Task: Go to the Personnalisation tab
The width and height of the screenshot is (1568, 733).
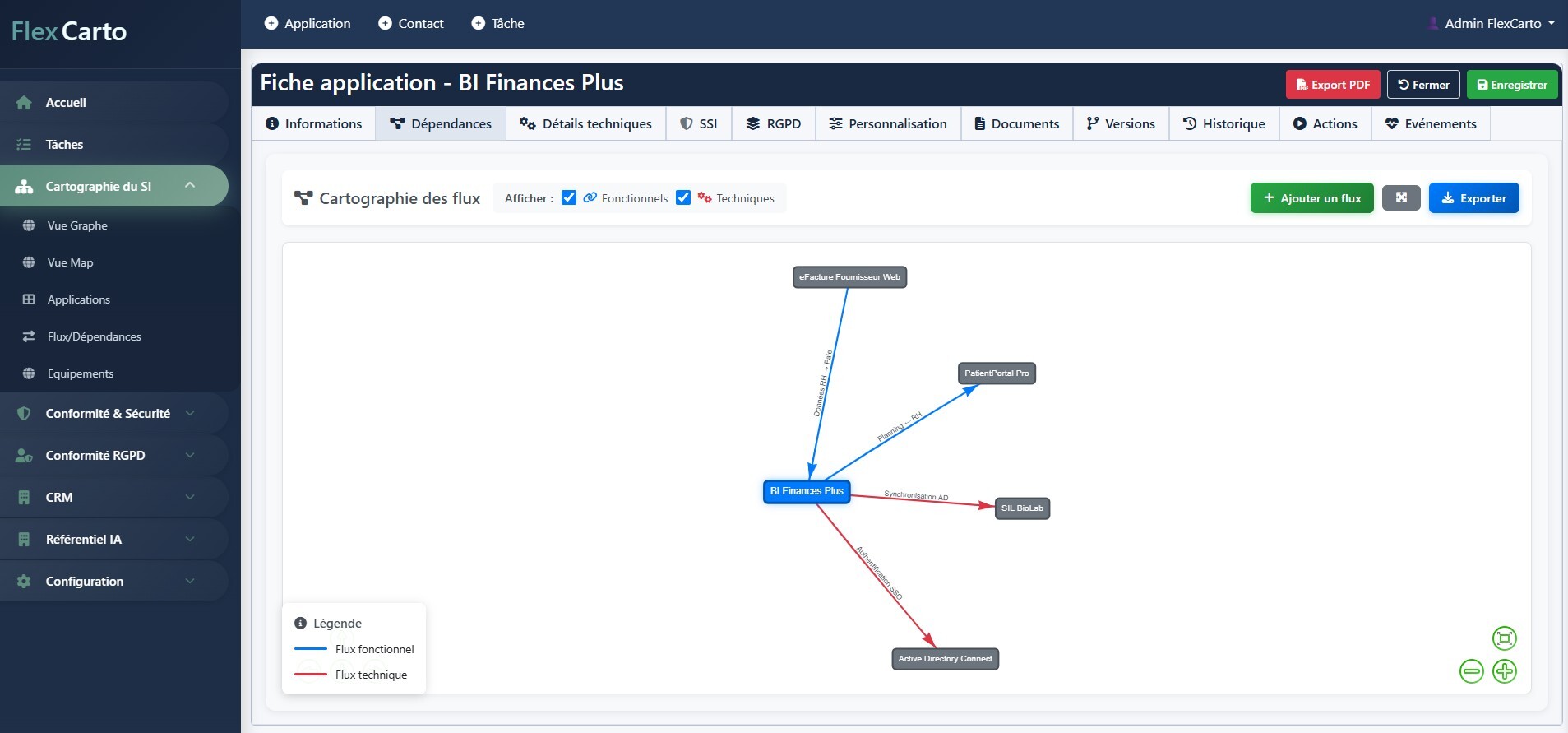Action: coord(888,123)
